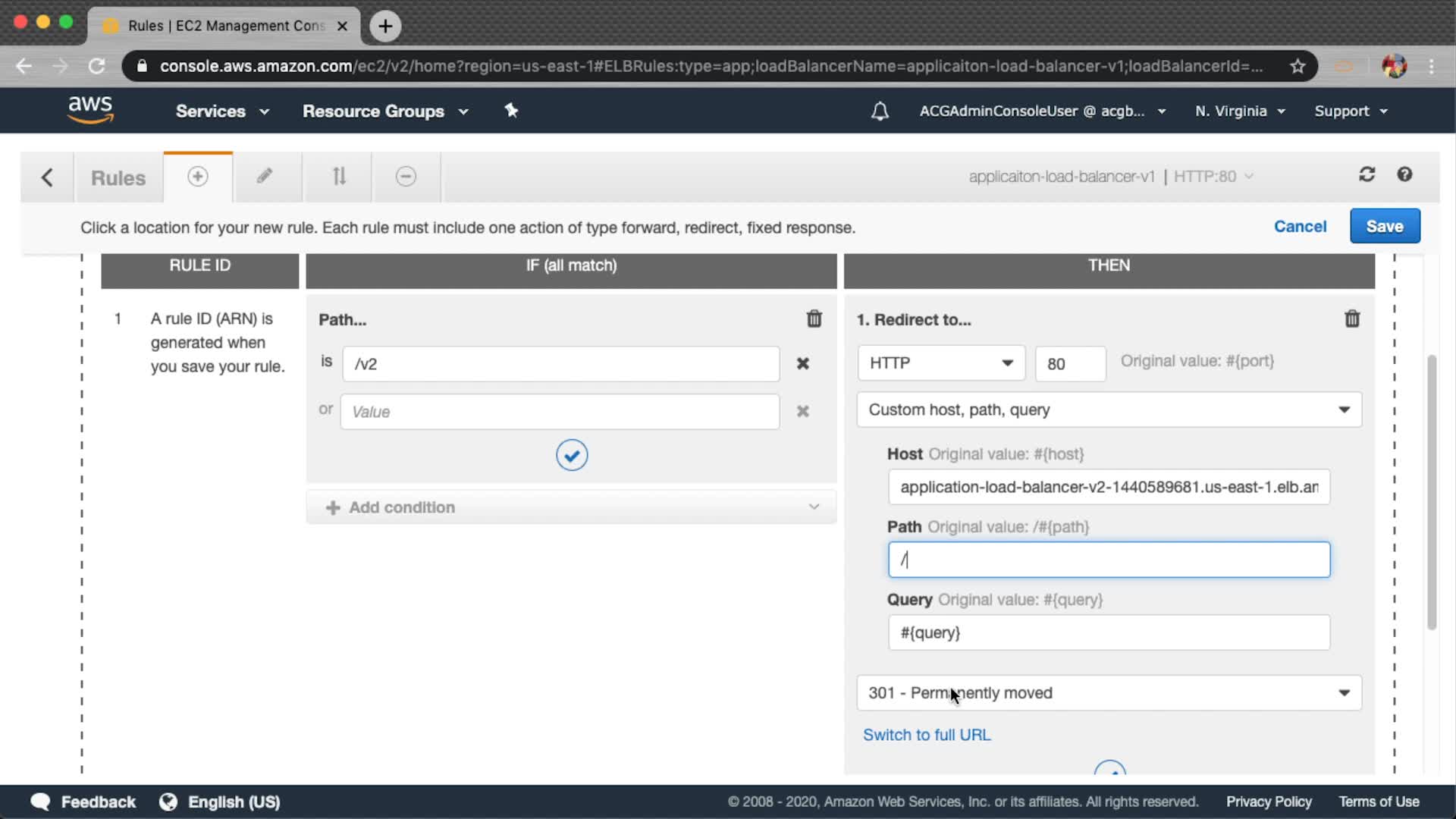Open the Resource Groups menu
The height and width of the screenshot is (819, 1456).
pos(384,111)
